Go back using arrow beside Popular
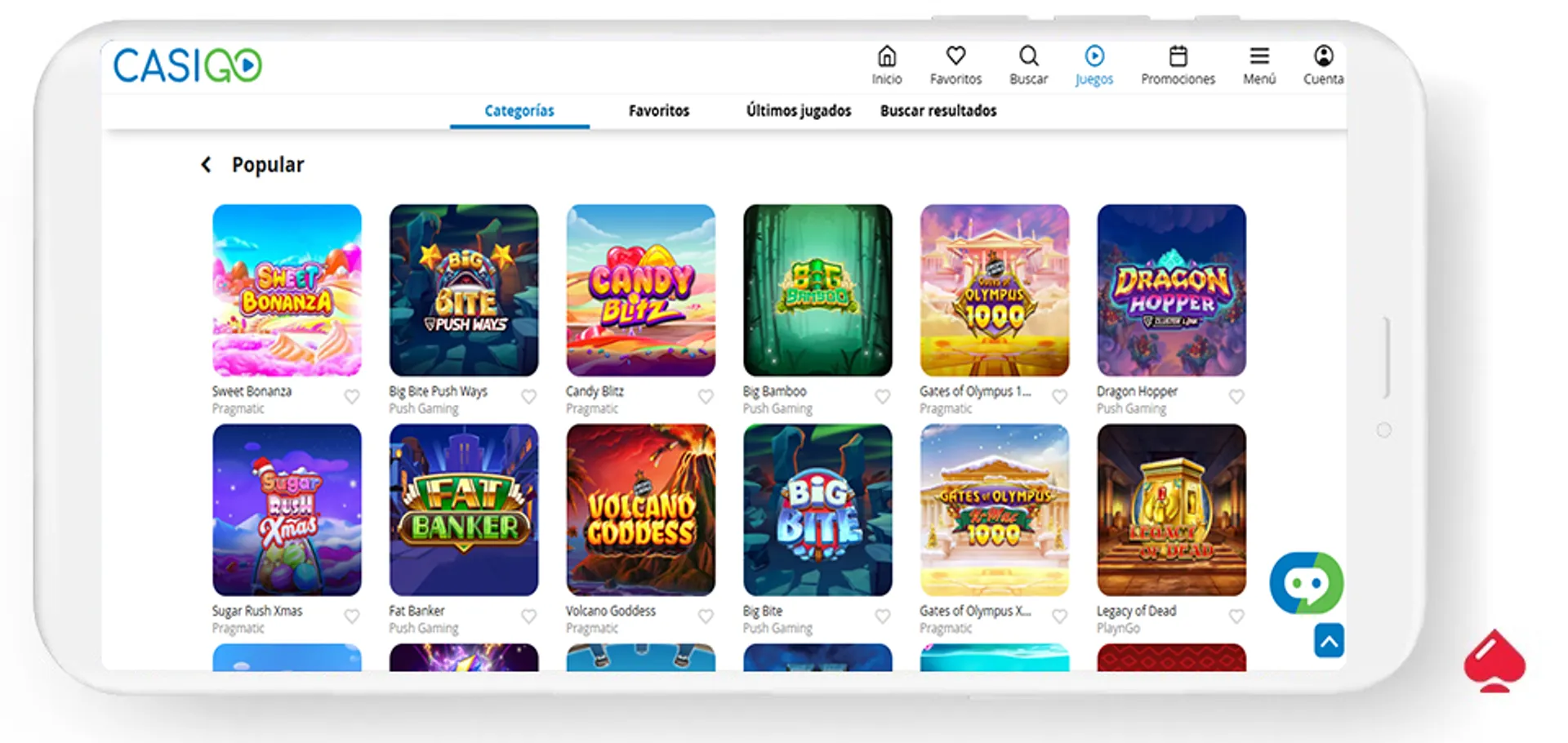 (x=207, y=165)
